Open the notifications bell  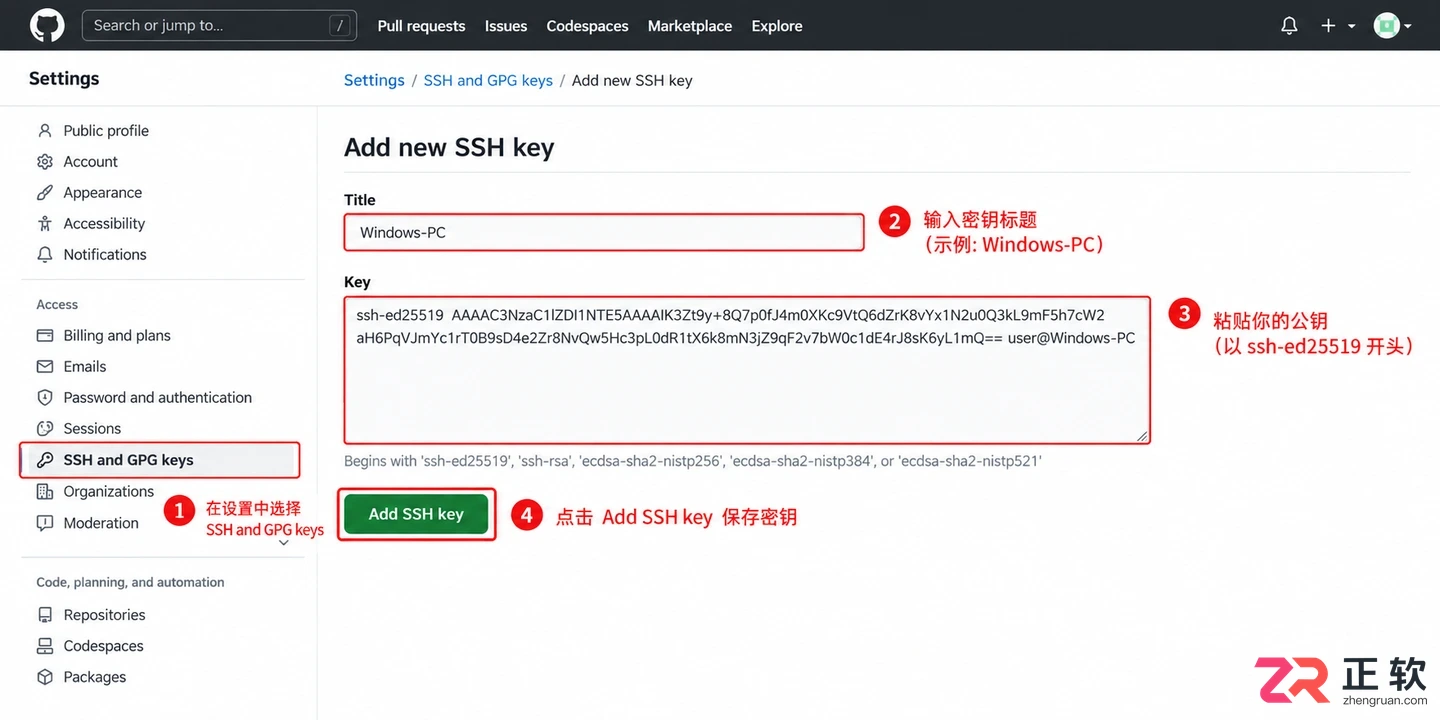(x=1289, y=26)
